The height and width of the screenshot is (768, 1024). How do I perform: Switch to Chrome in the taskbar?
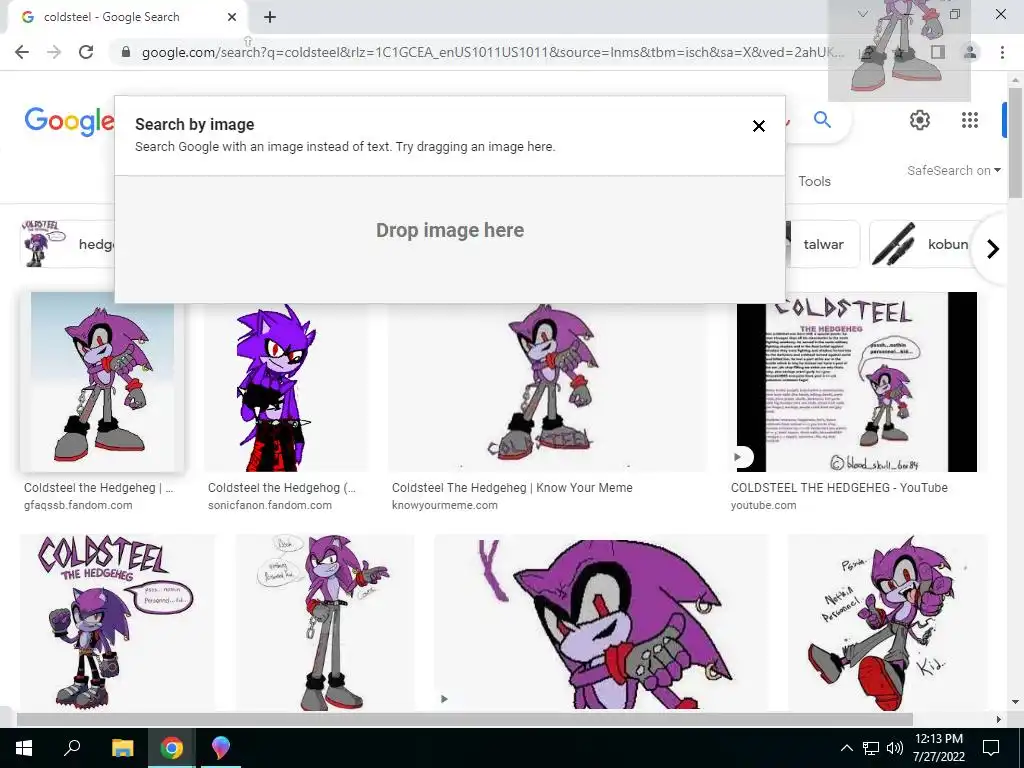click(172, 748)
